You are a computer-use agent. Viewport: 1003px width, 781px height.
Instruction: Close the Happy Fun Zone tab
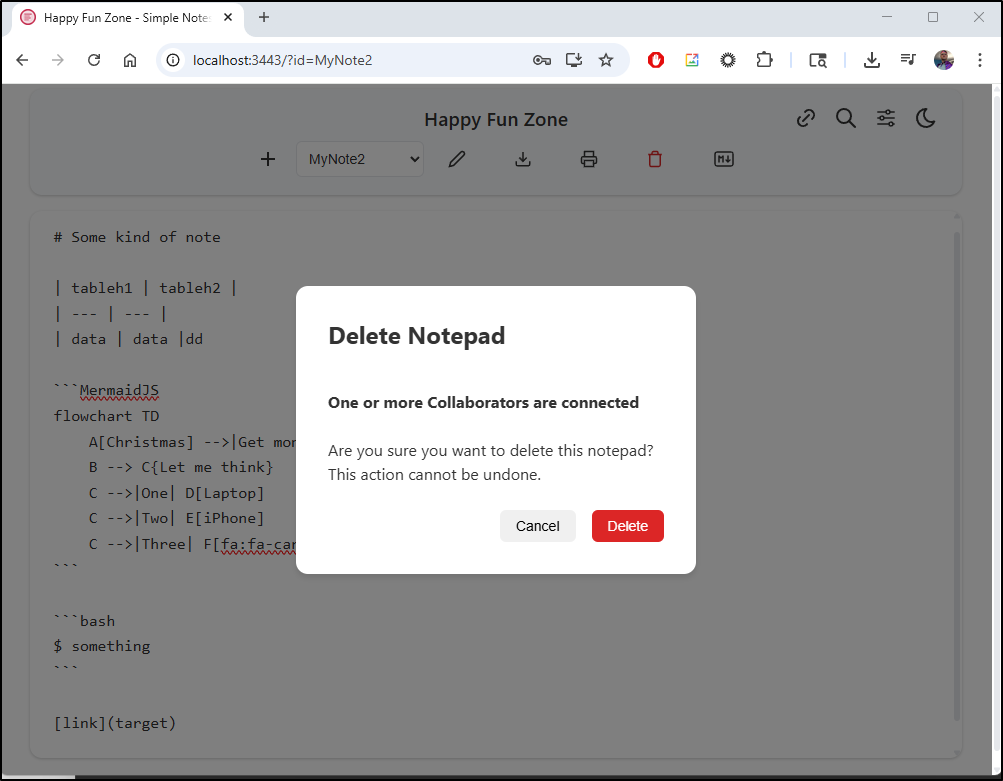click(228, 18)
